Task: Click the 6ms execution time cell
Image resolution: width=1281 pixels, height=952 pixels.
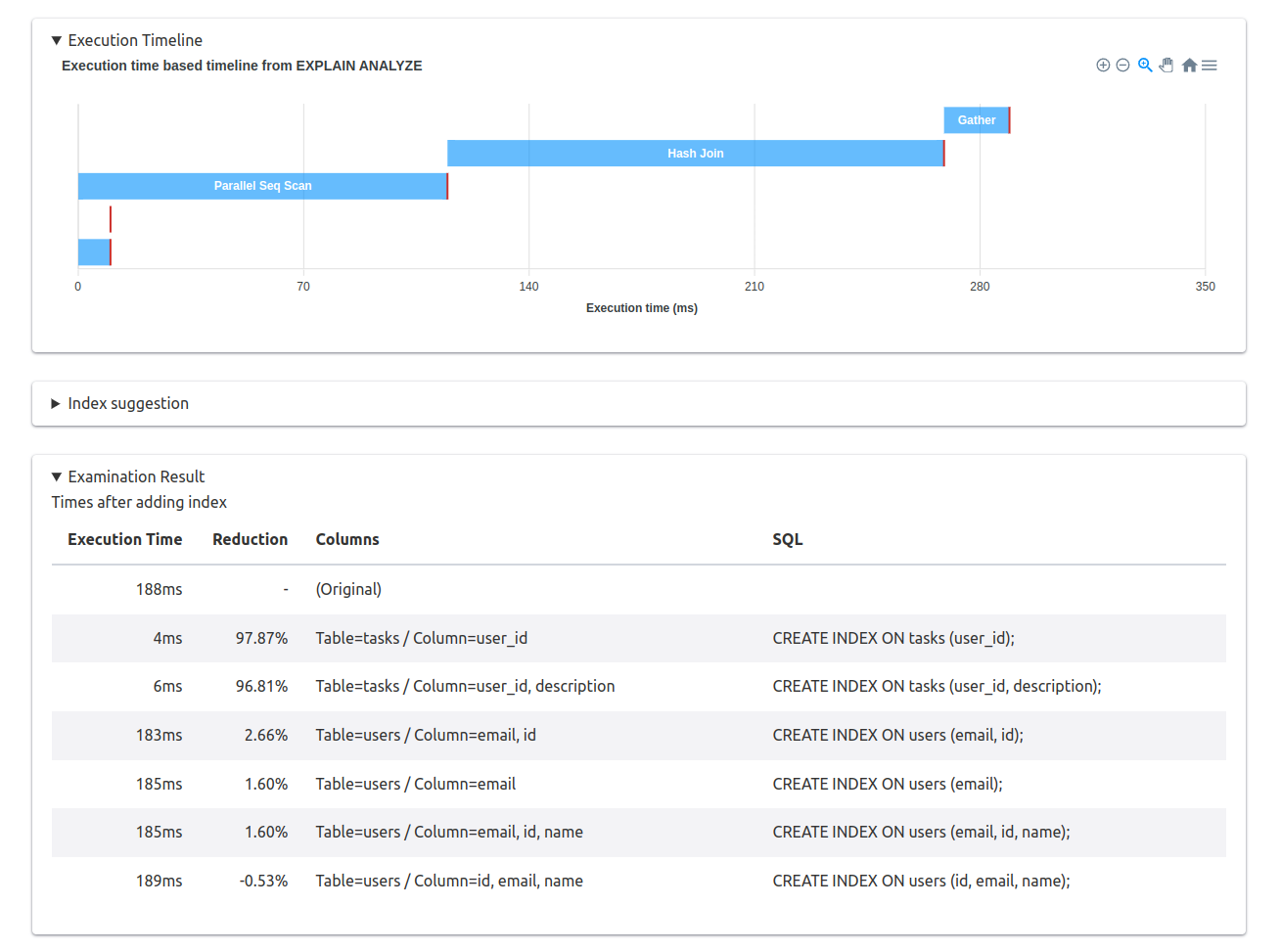Action: coord(167,686)
